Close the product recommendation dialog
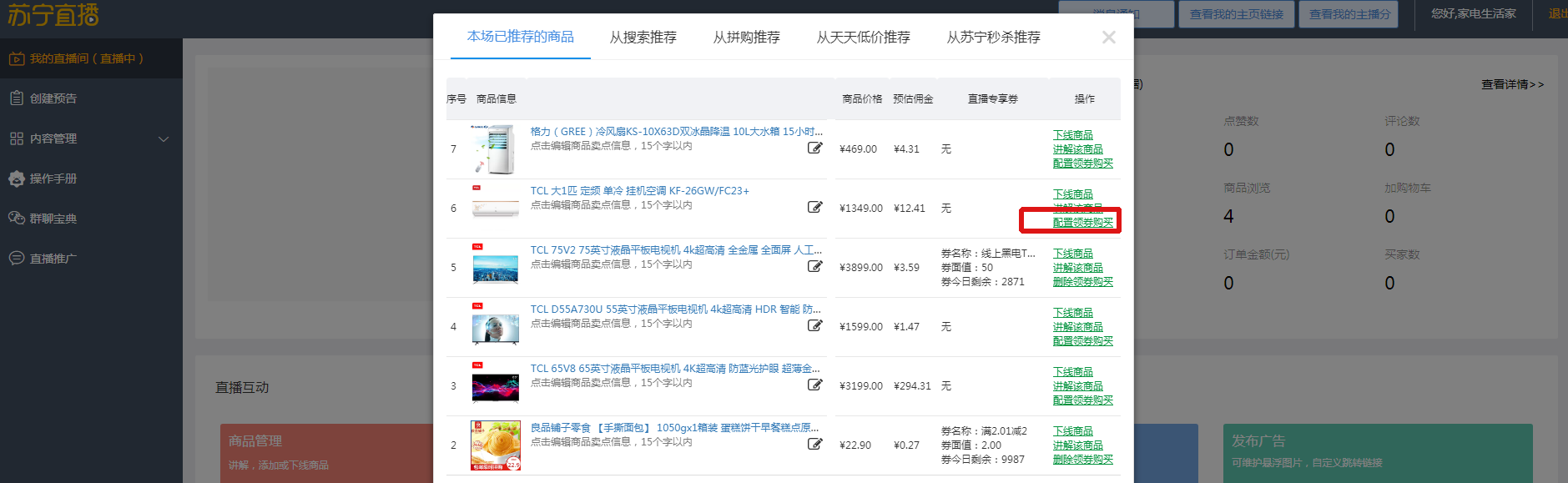This screenshot has height=483, width=1568. coord(1109,37)
